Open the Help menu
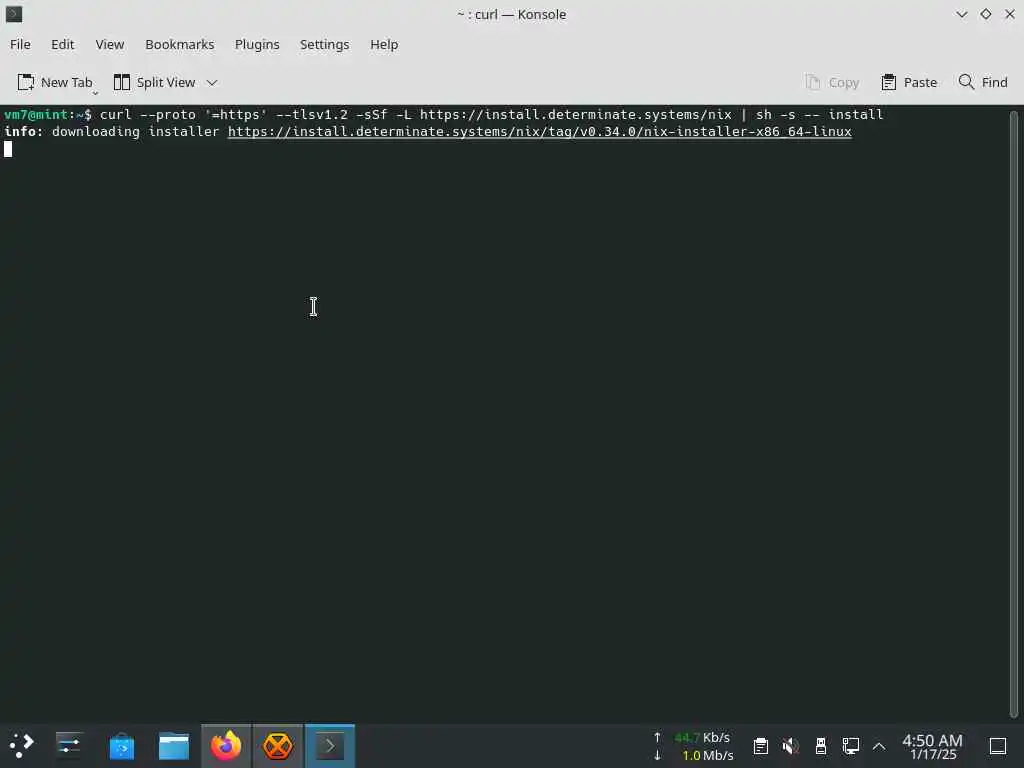The width and height of the screenshot is (1024, 768). click(x=384, y=44)
